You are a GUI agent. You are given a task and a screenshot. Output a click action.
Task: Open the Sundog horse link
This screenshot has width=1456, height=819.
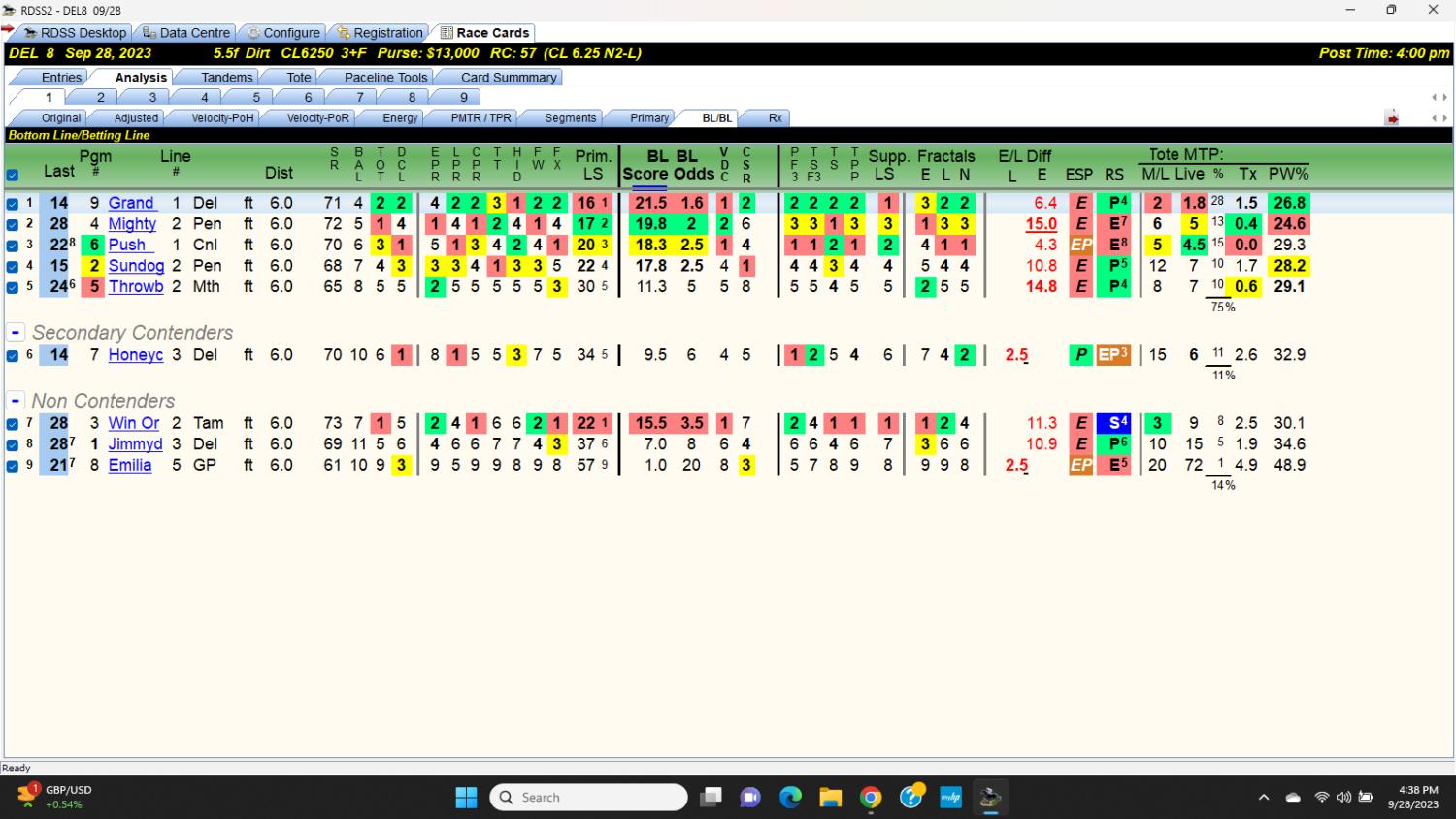[136, 266]
